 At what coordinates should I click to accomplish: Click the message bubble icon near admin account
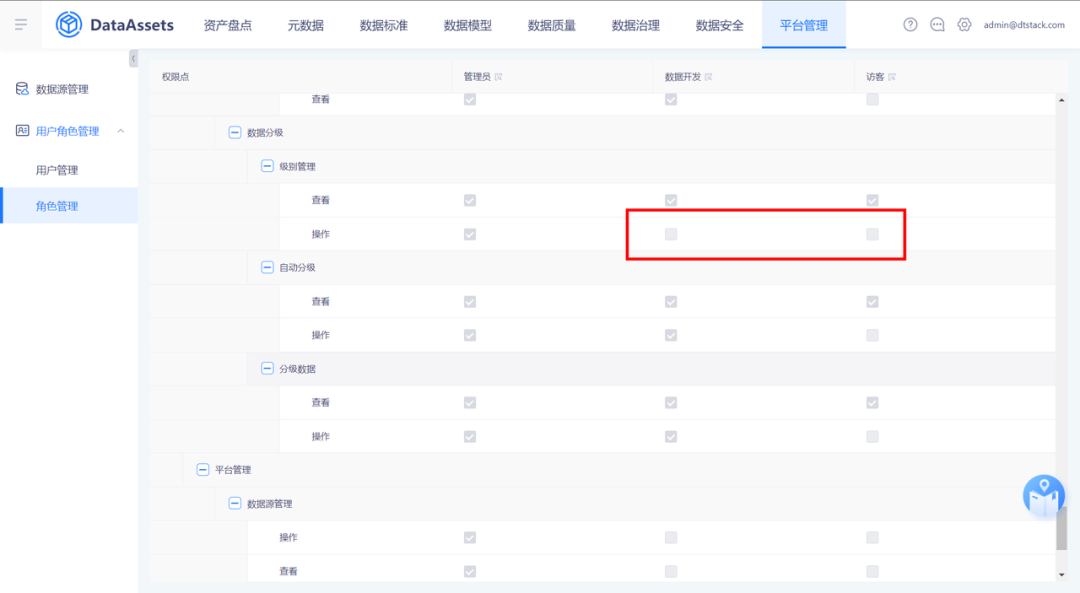(937, 24)
